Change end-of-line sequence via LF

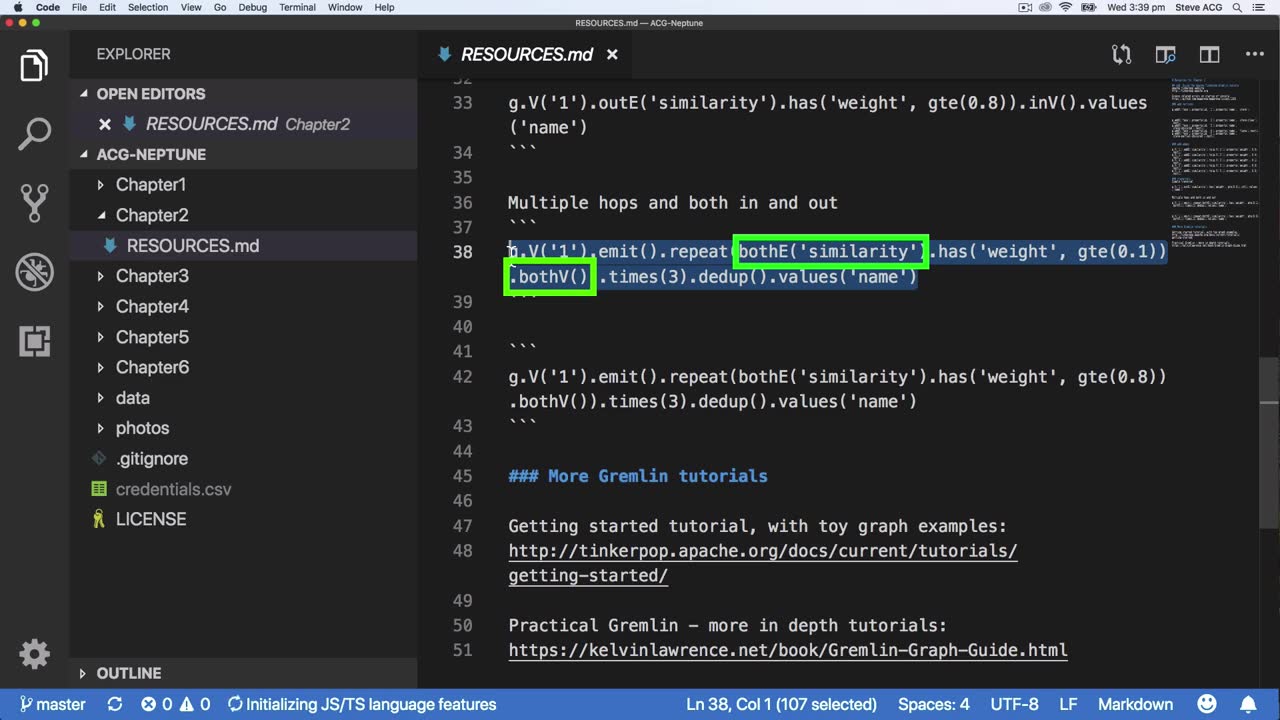(1068, 704)
